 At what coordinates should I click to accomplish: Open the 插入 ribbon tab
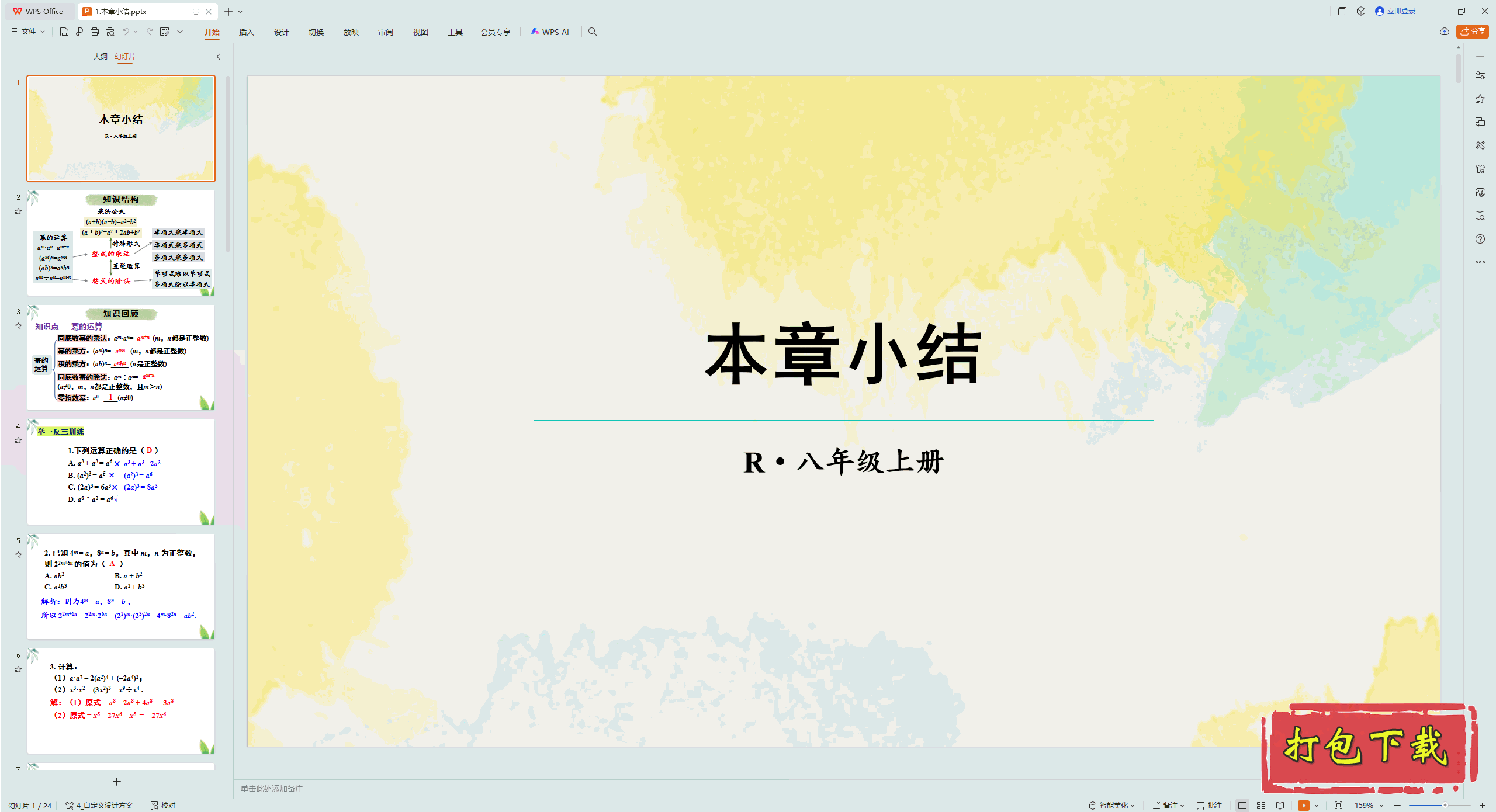pyautogui.click(x=246, y=32)
